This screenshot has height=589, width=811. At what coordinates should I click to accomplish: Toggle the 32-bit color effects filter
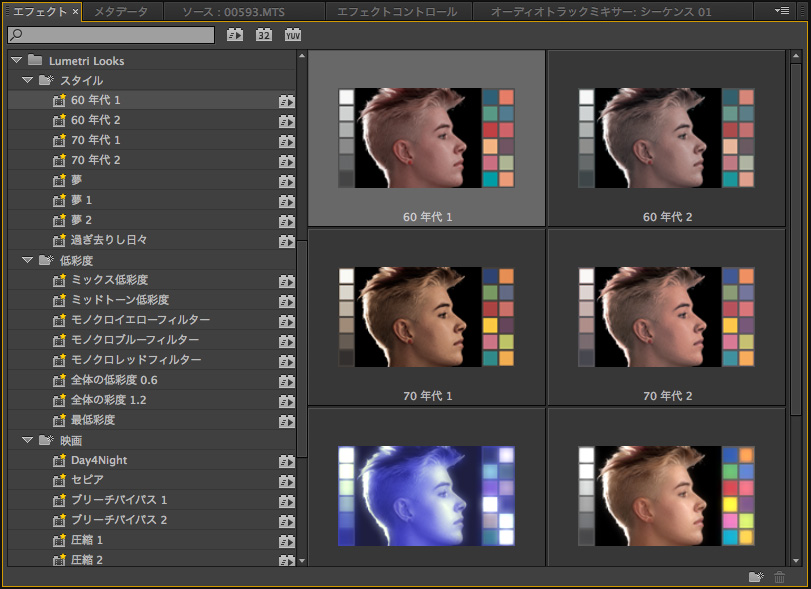coord(262,34)
